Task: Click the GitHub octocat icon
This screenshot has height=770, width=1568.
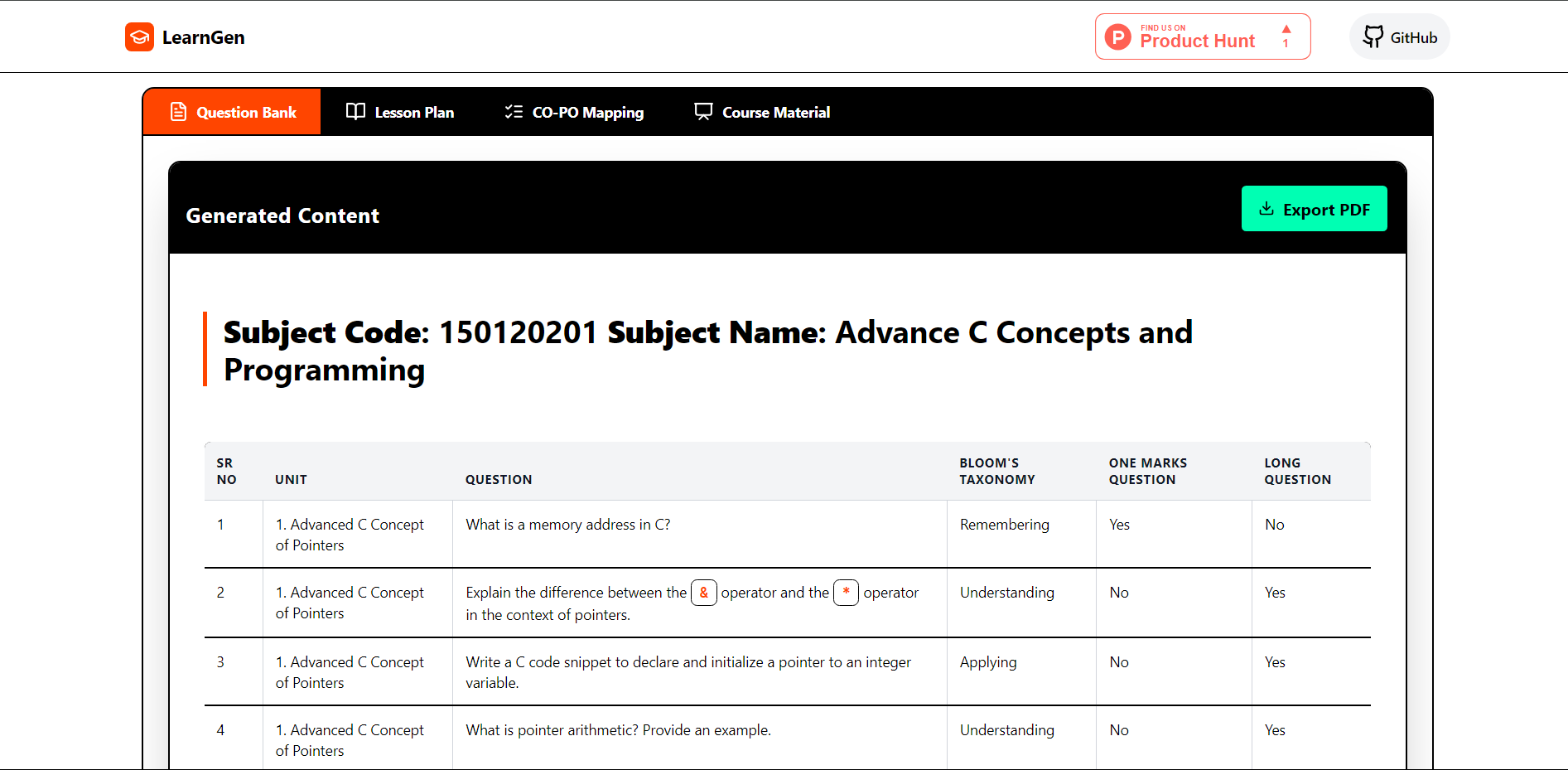Action: (x=1373, y=36)
